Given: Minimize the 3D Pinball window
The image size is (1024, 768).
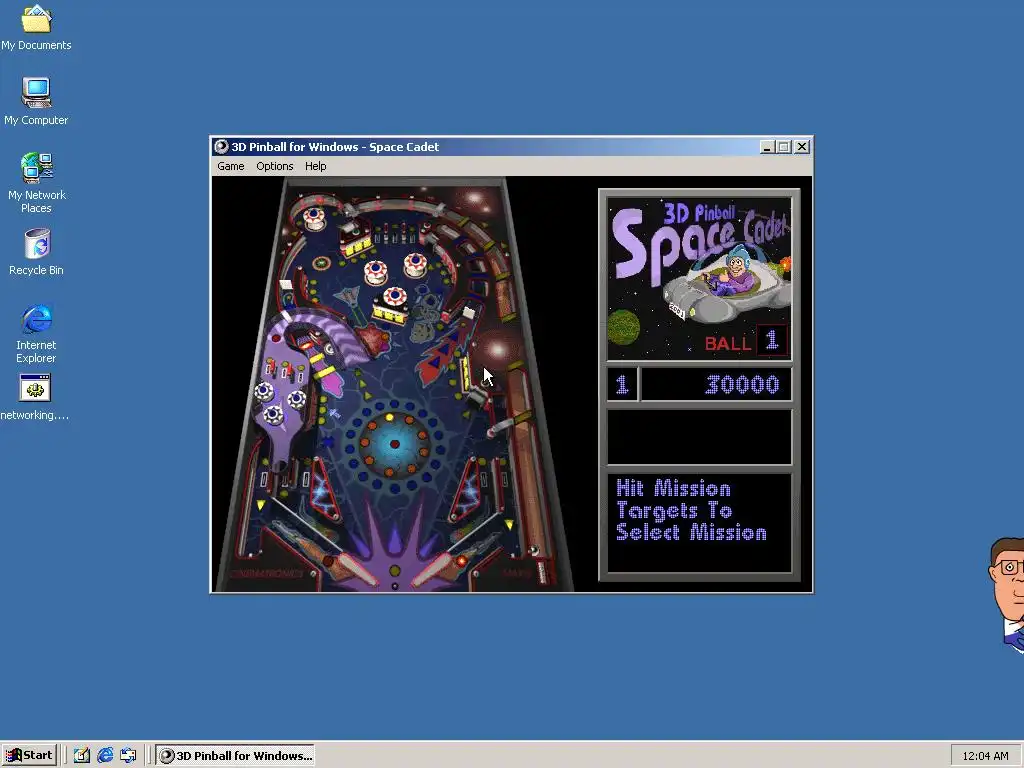Looking at the screenshot, I should coord(767,147).
